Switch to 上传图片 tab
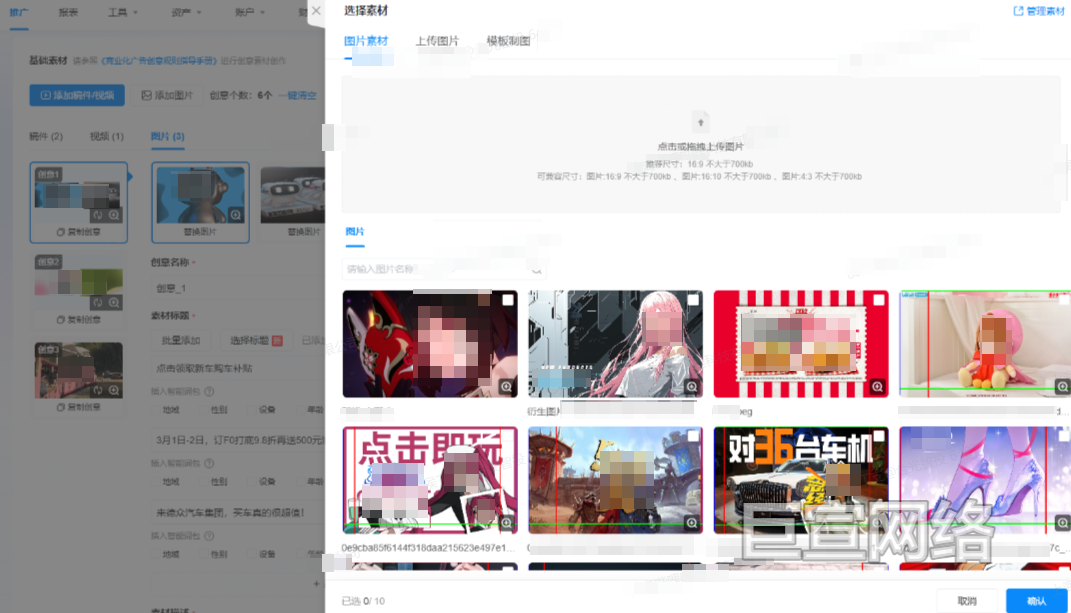This screenshot has height=613, width=1071. point(437,41)
